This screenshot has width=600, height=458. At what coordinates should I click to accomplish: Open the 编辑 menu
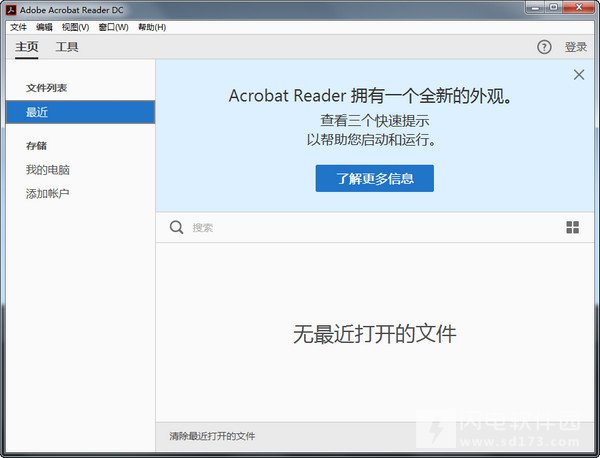(44, 27)
